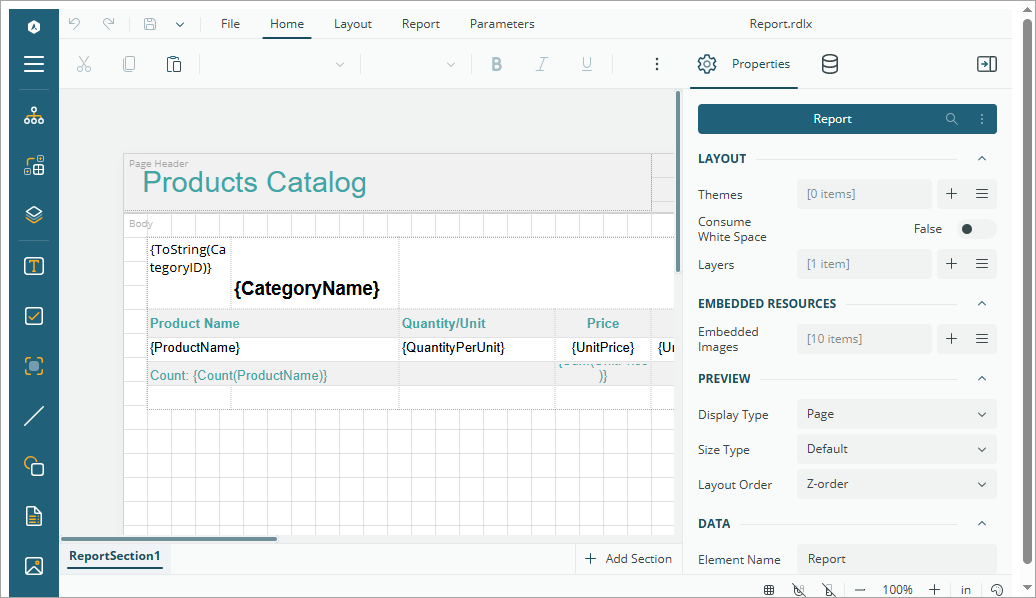This screenshot has width=1036, height=598.
Task: Collapse the Embedded Resources section
Action: [x=981, y=304]
